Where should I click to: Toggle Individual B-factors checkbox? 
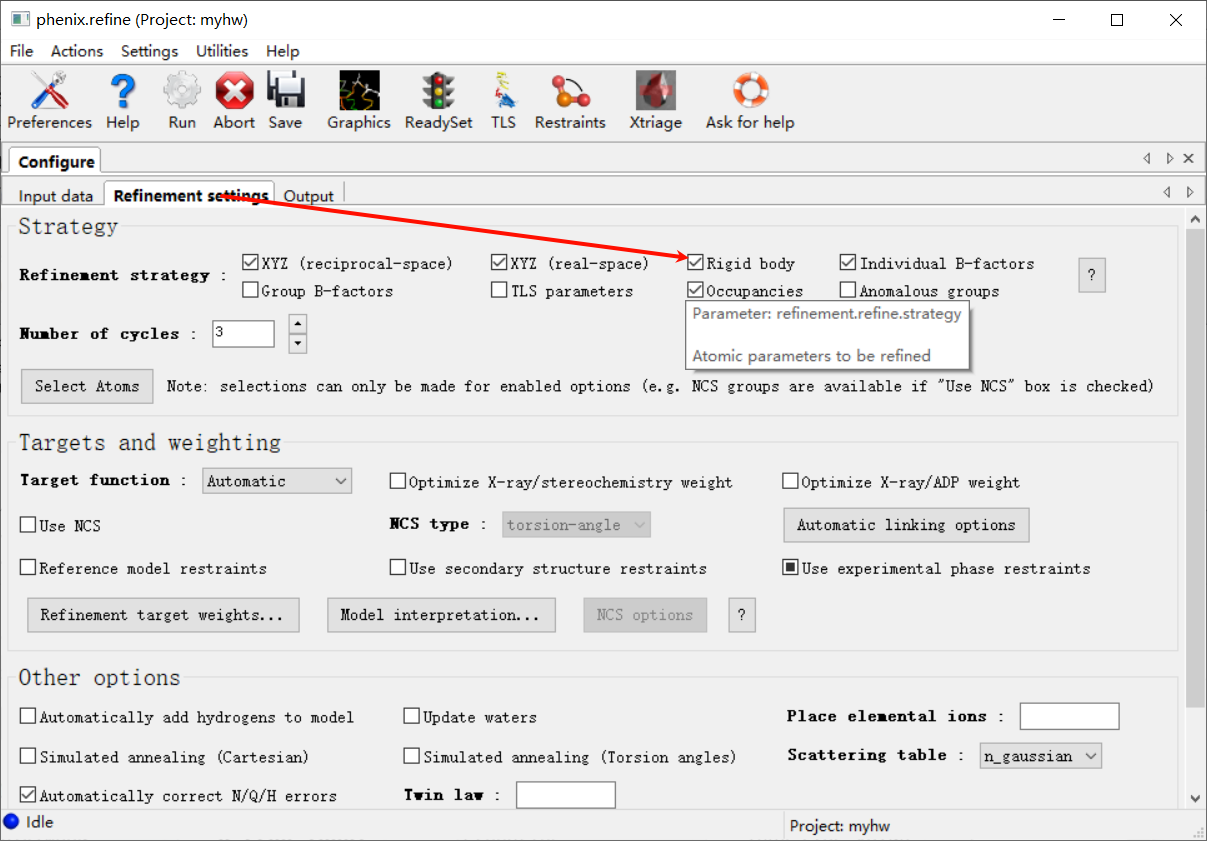coord(848,263)
